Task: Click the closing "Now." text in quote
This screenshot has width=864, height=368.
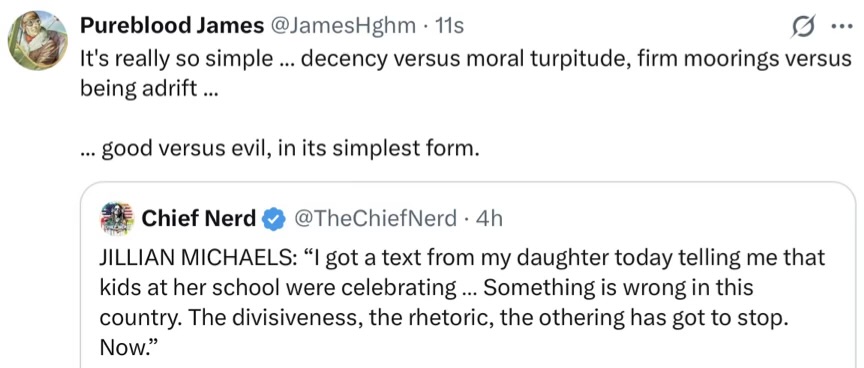Action: (129, 348)
